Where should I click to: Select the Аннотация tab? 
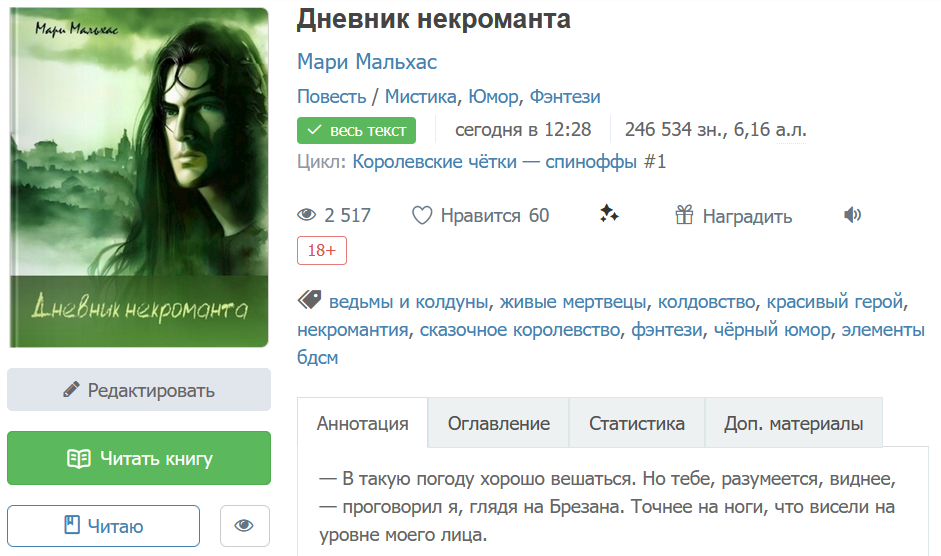tap(362, 423)
